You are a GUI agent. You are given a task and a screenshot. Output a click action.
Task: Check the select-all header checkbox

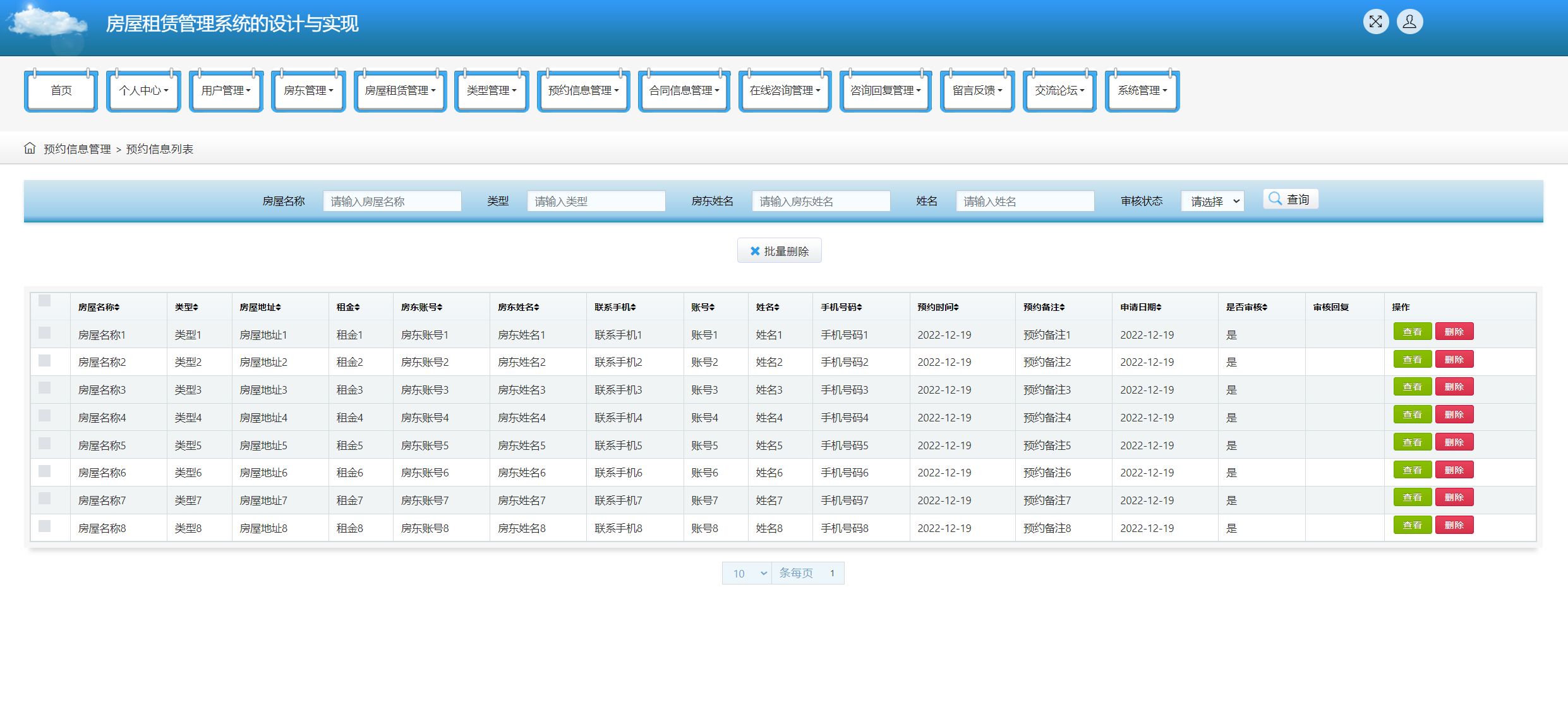coord(44,300)
